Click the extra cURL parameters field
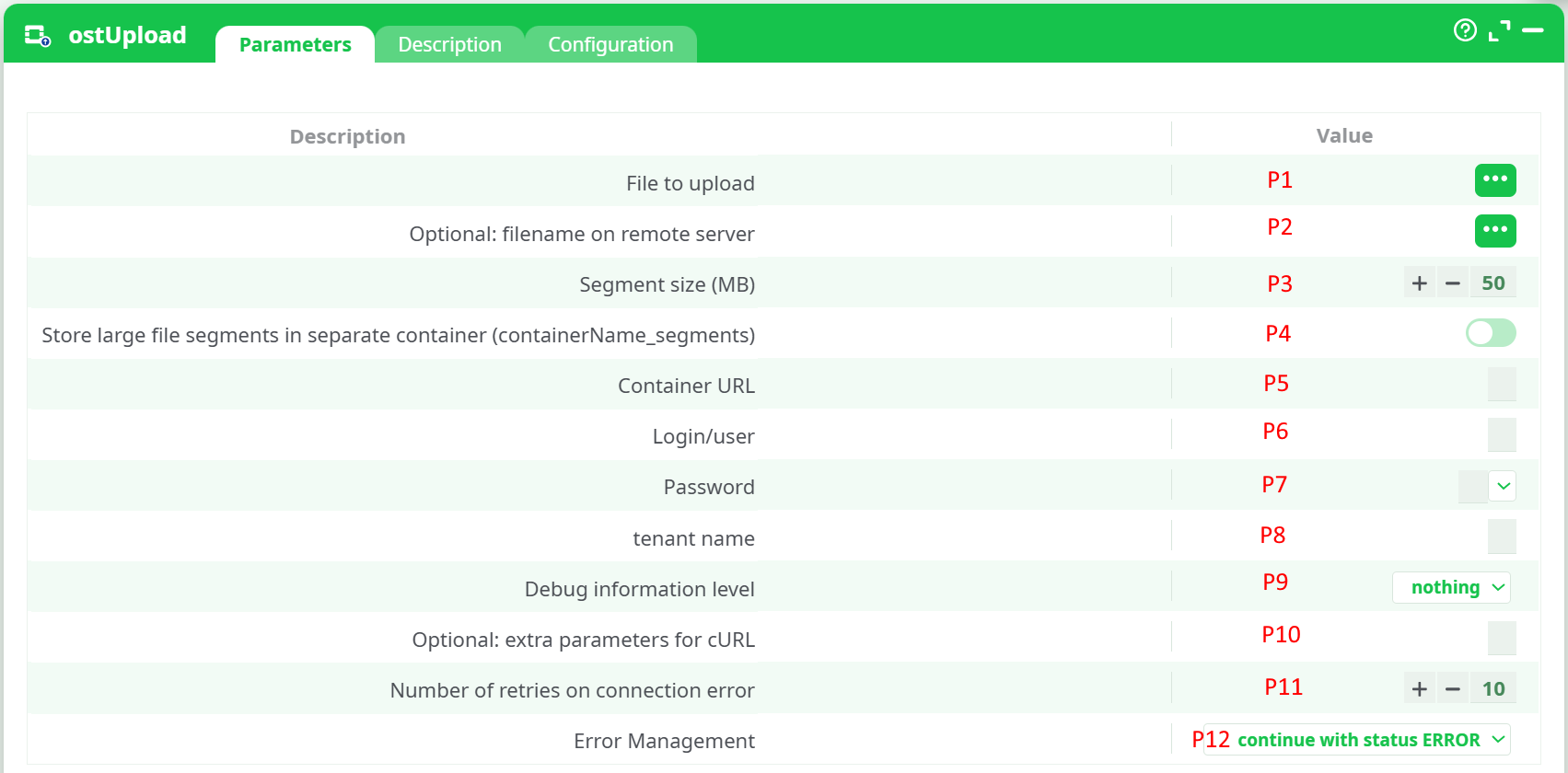The width and height of the screenshot is (1568, 773). pos(1502,638)
